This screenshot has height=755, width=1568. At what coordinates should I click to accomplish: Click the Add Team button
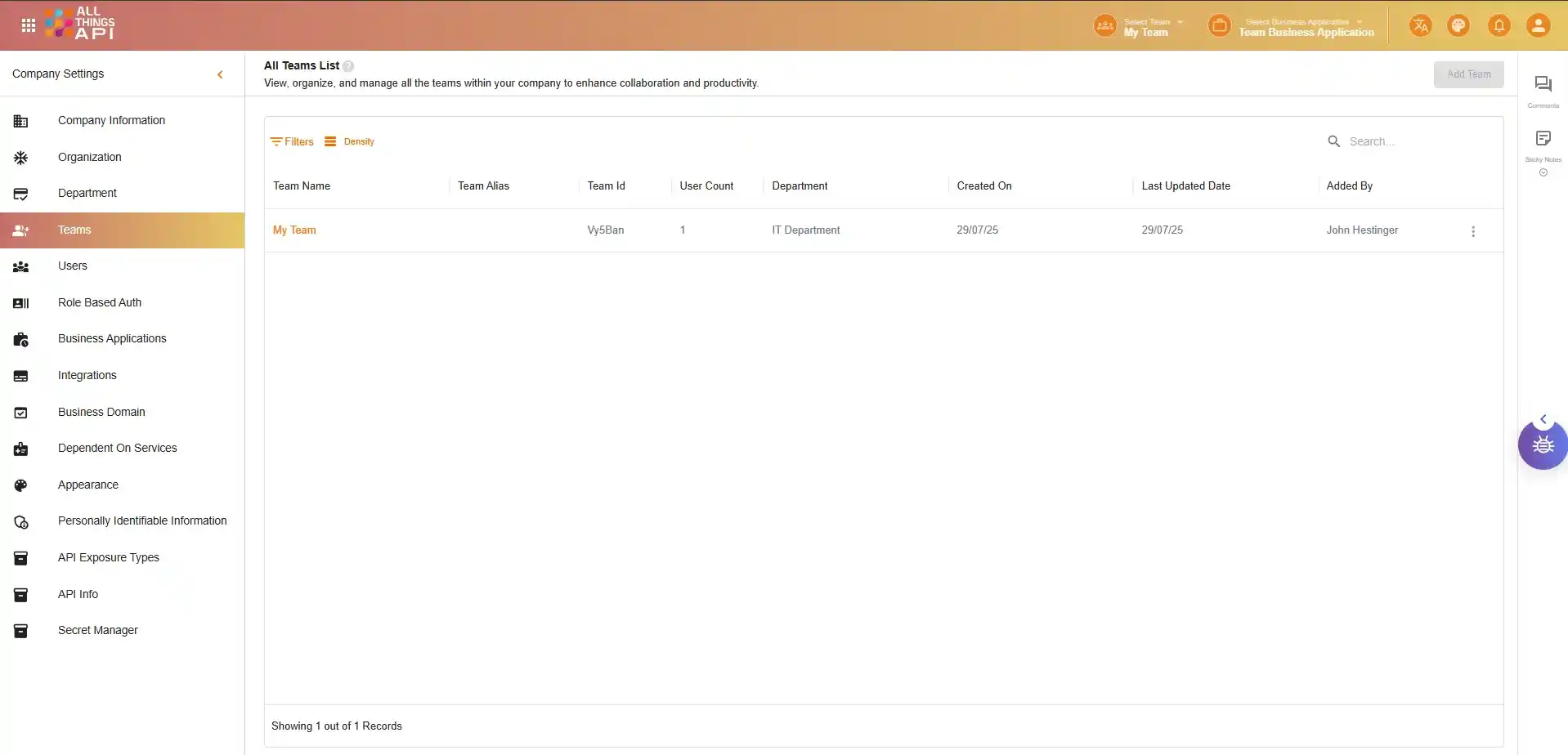coord(1468,74)
